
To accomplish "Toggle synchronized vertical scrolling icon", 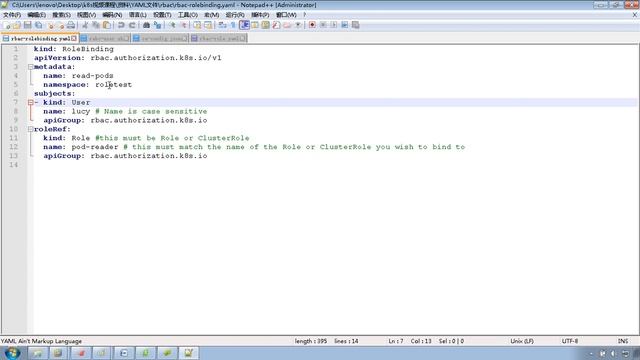I will point(198,25).
